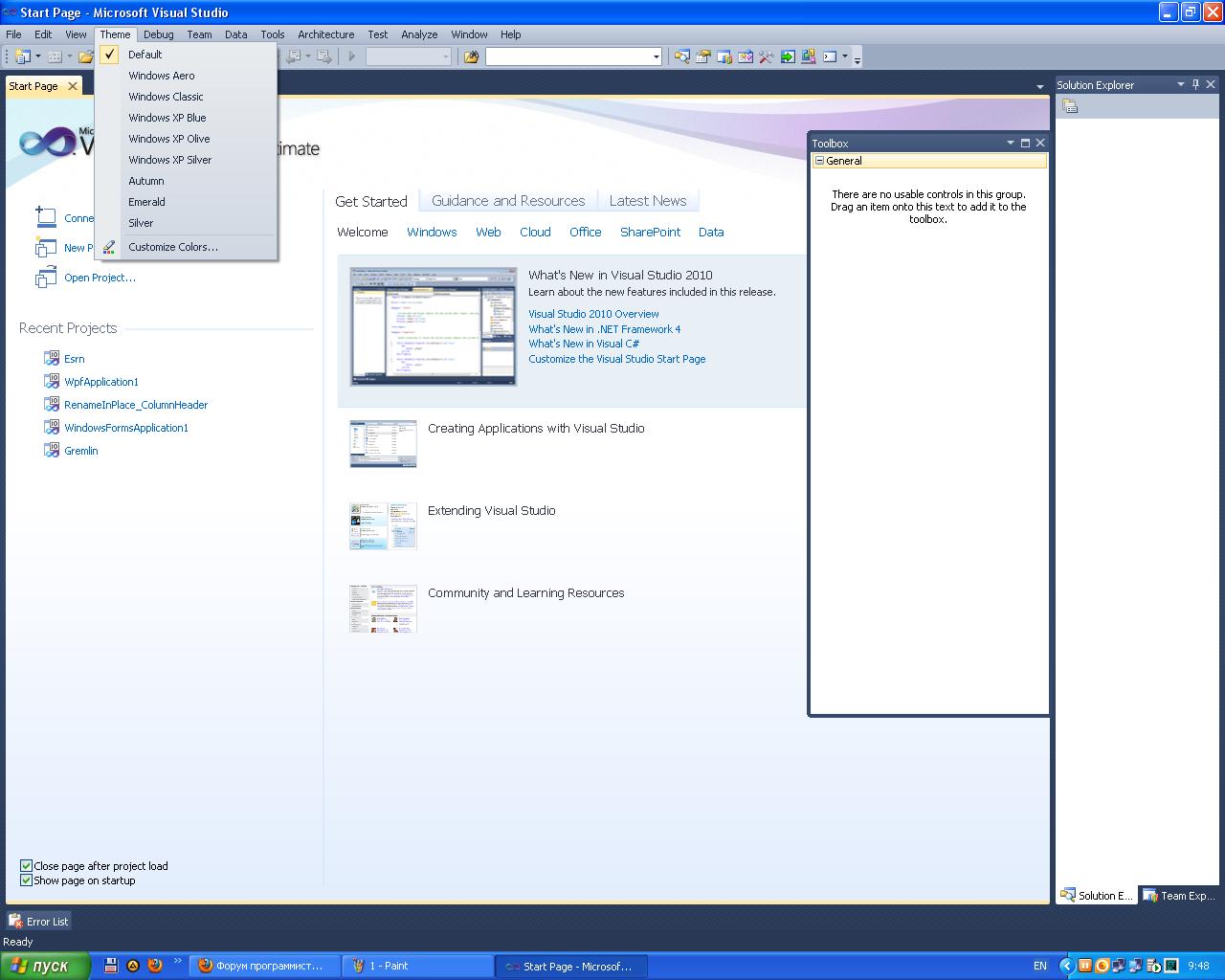Open the Analyze menu

point(419,34)
